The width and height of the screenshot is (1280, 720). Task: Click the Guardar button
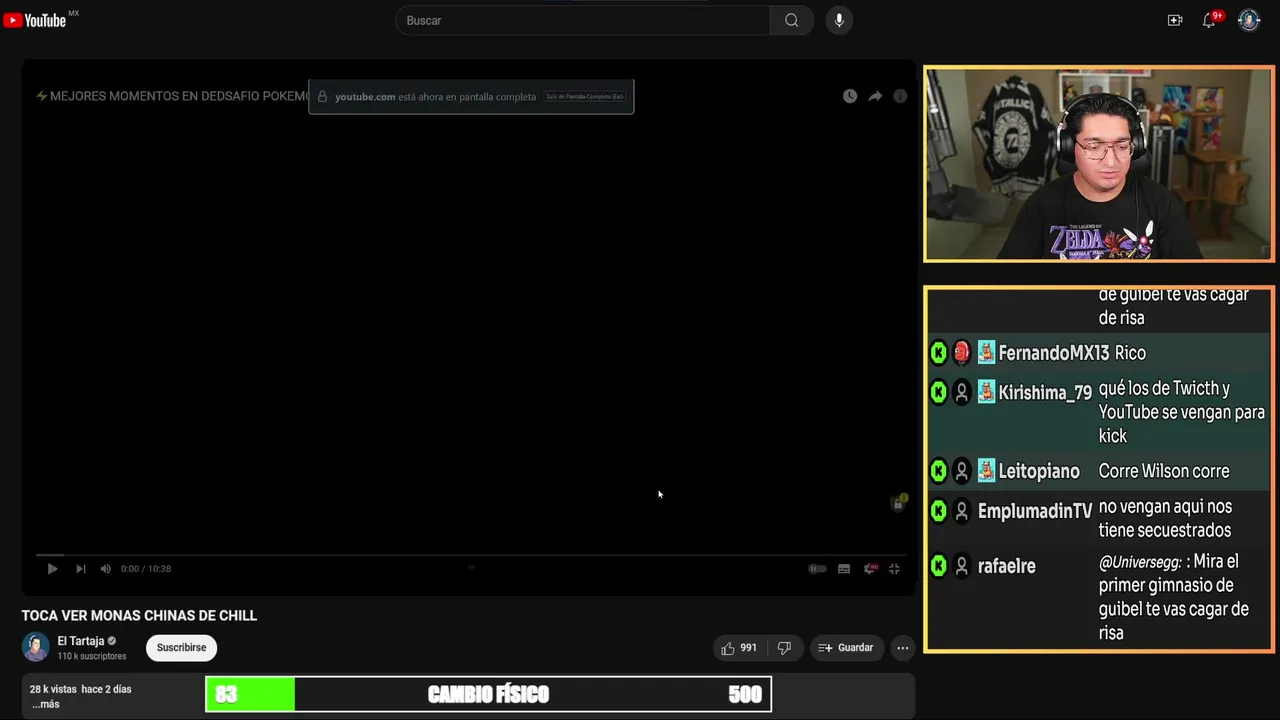tap(846, 648)
